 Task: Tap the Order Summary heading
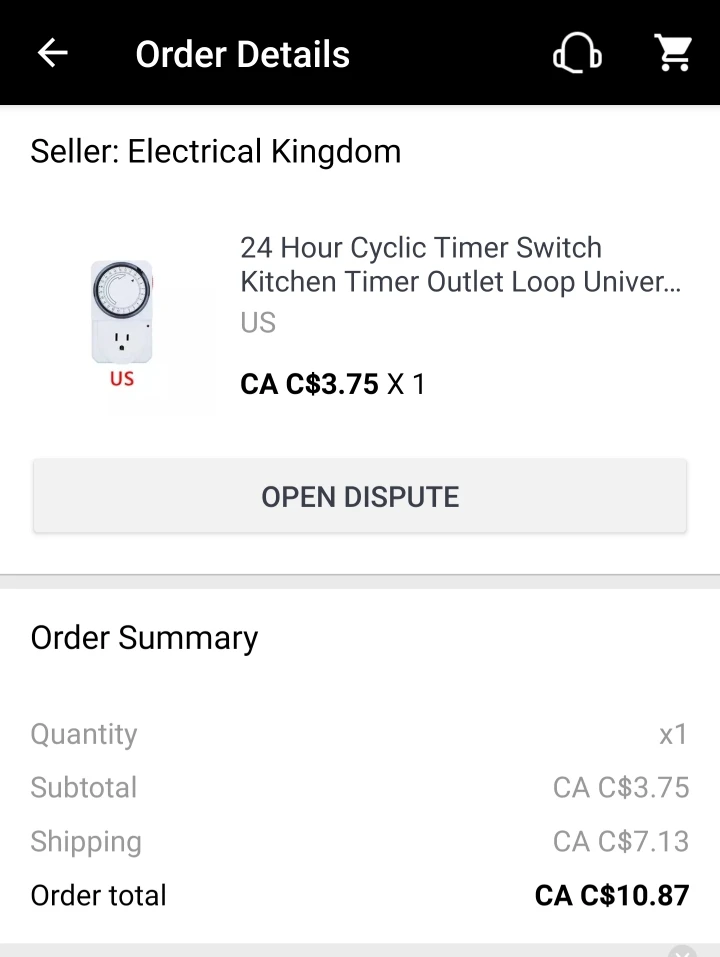click(145, 638)
